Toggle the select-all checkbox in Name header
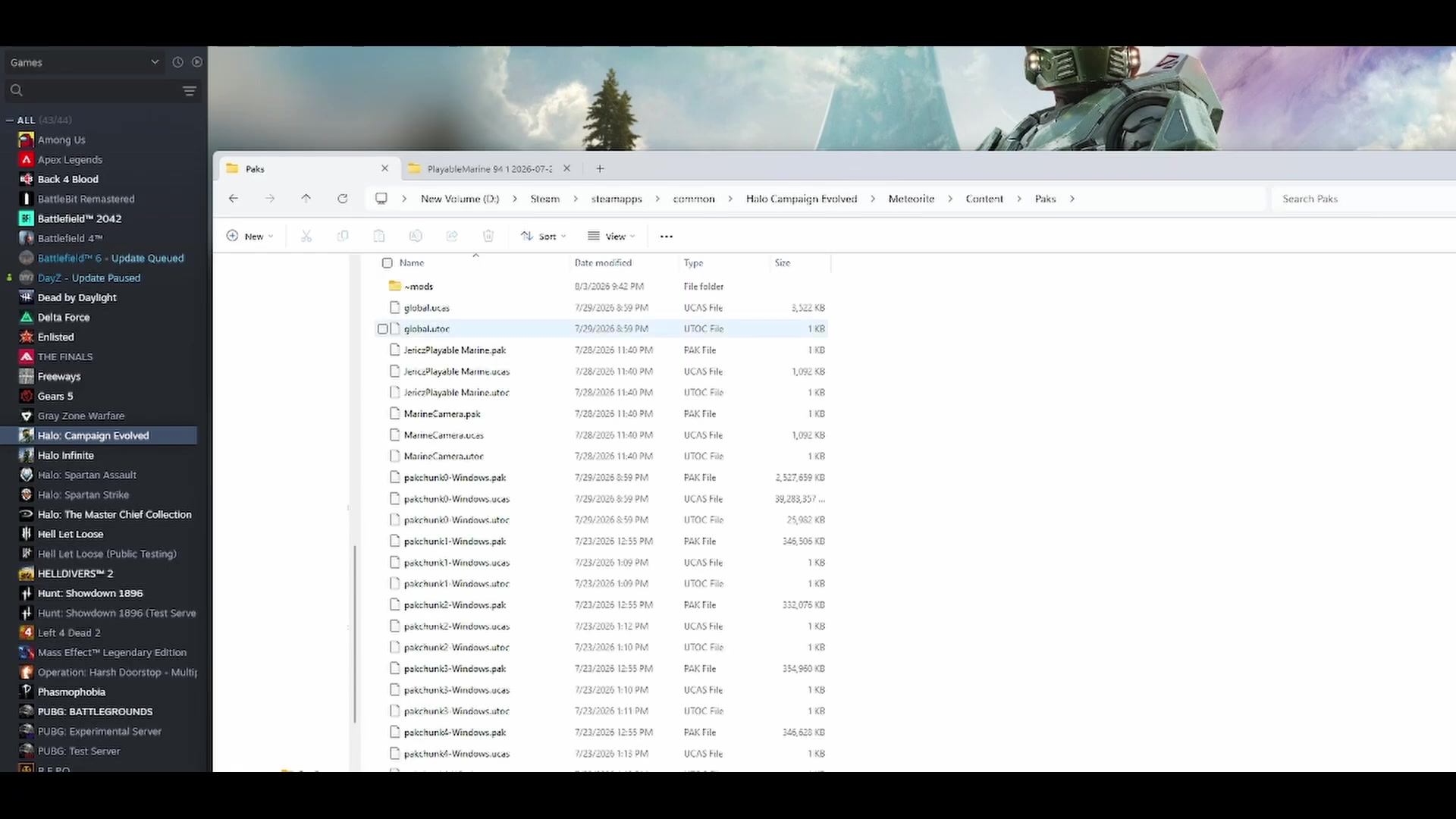 pyautogui.click(x=388, y=262)
